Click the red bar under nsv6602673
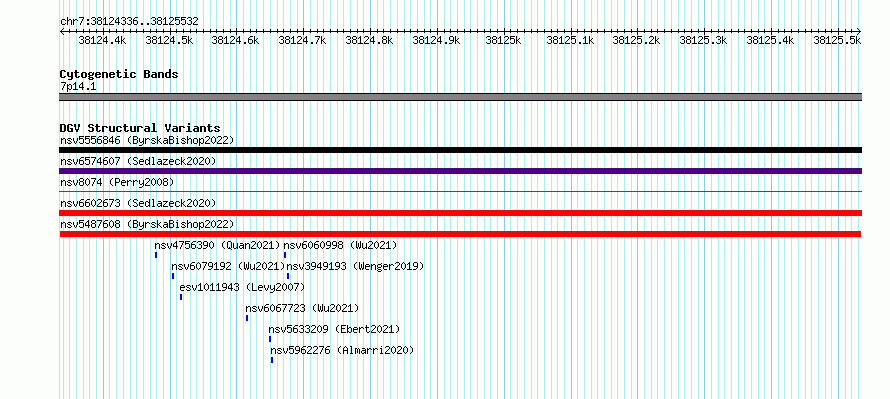The width and height of the screenshot is (890, 399). (460, 213)
